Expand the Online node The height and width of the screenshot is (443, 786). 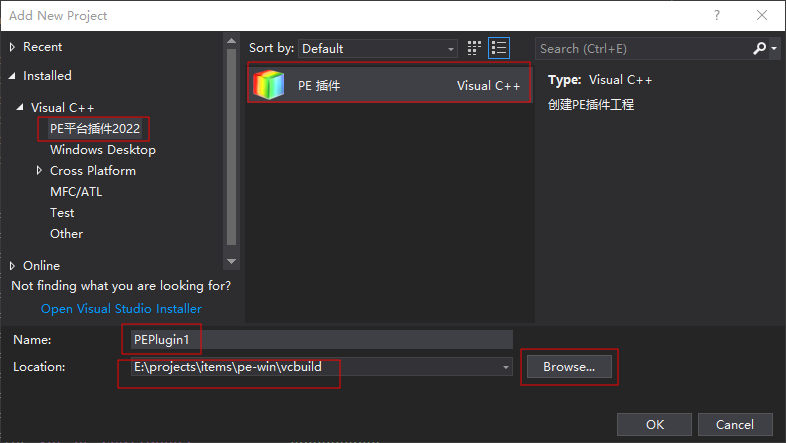coord(13,266)
